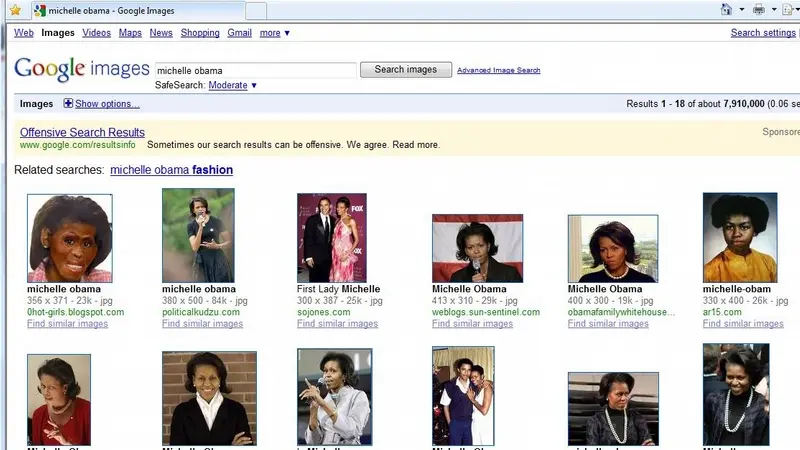Switch to Videos search

[x=96, y=33]
